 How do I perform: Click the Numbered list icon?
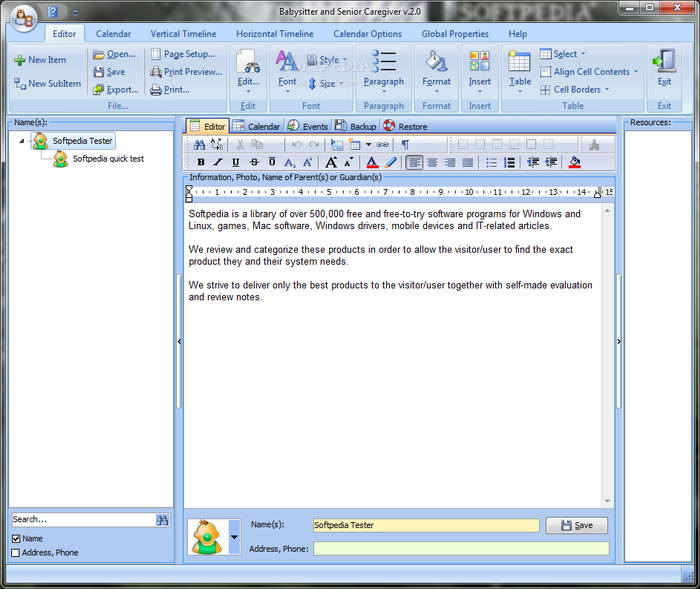(x=509, y=163)
